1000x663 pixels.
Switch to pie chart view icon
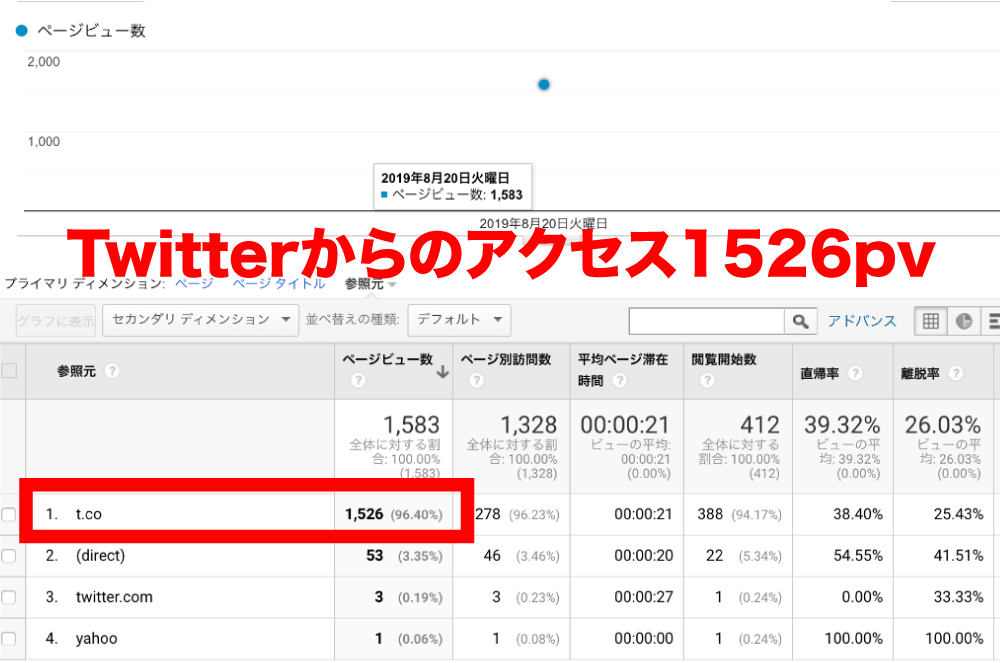click(x=964, y=321)
